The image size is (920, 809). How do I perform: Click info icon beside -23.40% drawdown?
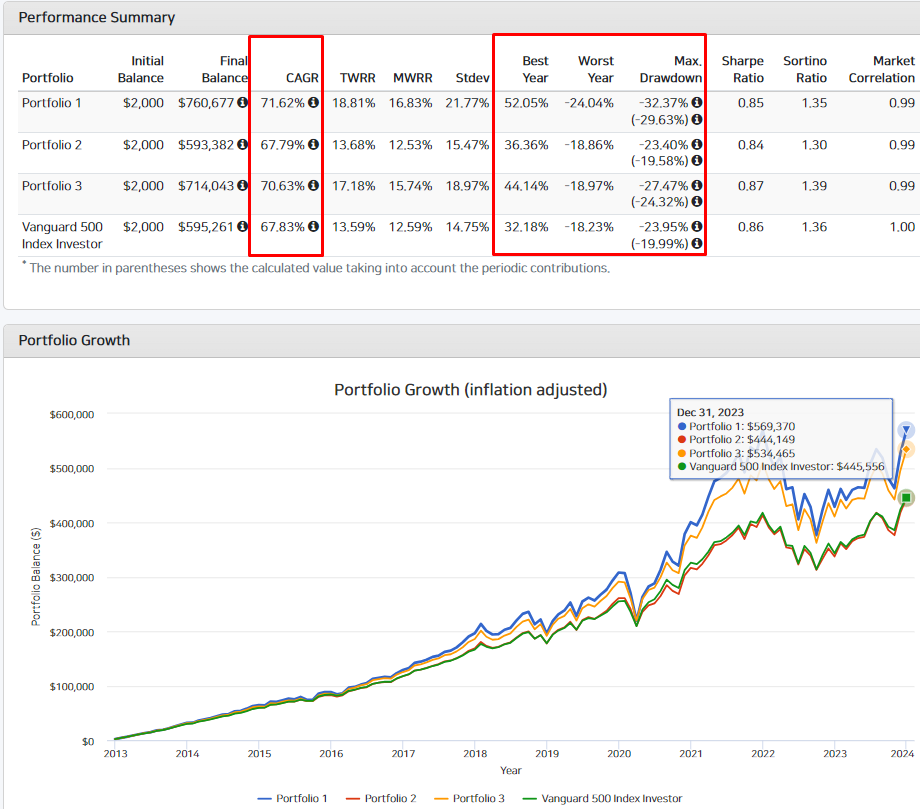pyautogui.click(x=696, y=144)
